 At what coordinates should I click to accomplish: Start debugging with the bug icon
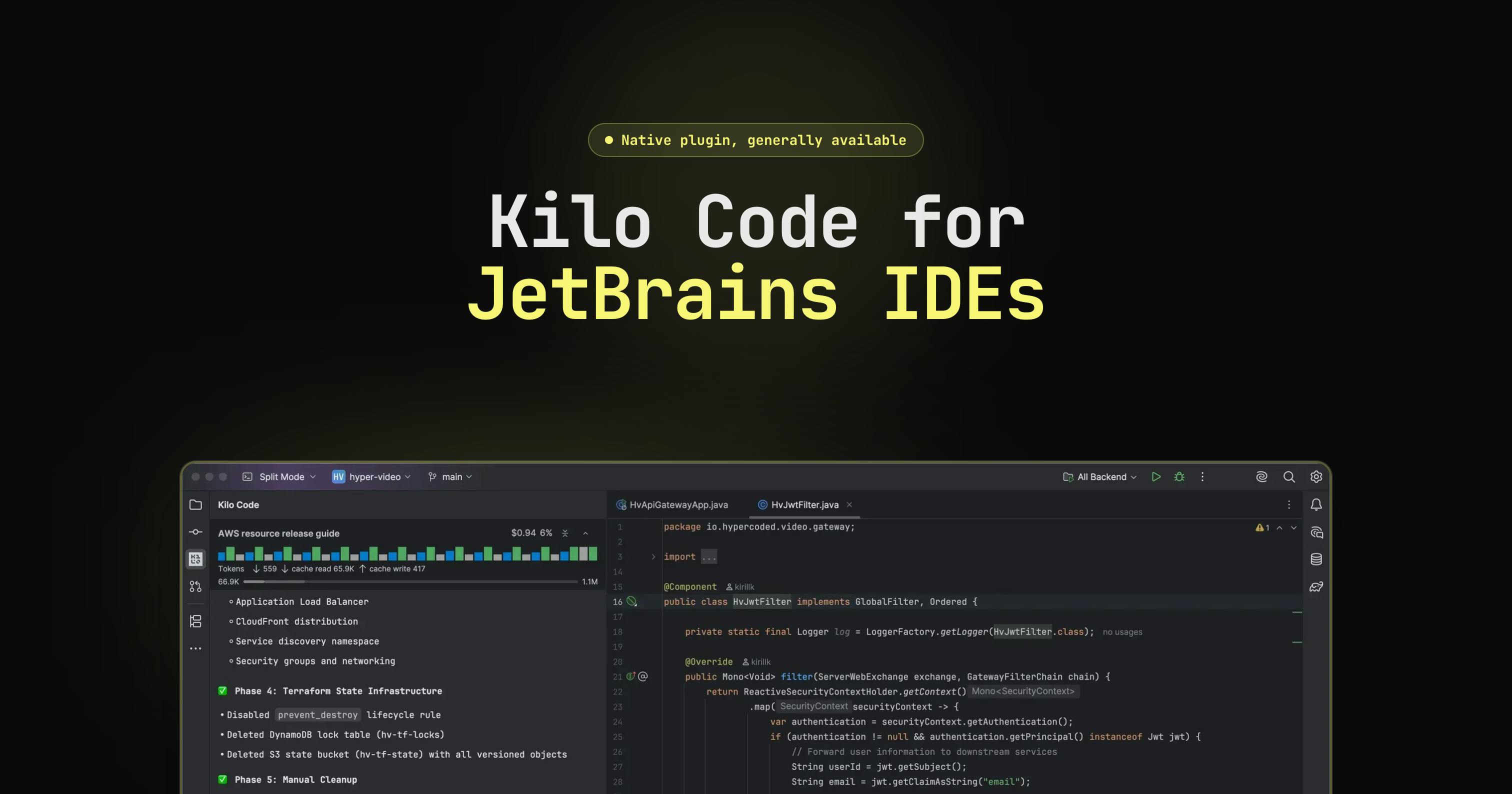pyautogui.click(x=1179, y=476)
